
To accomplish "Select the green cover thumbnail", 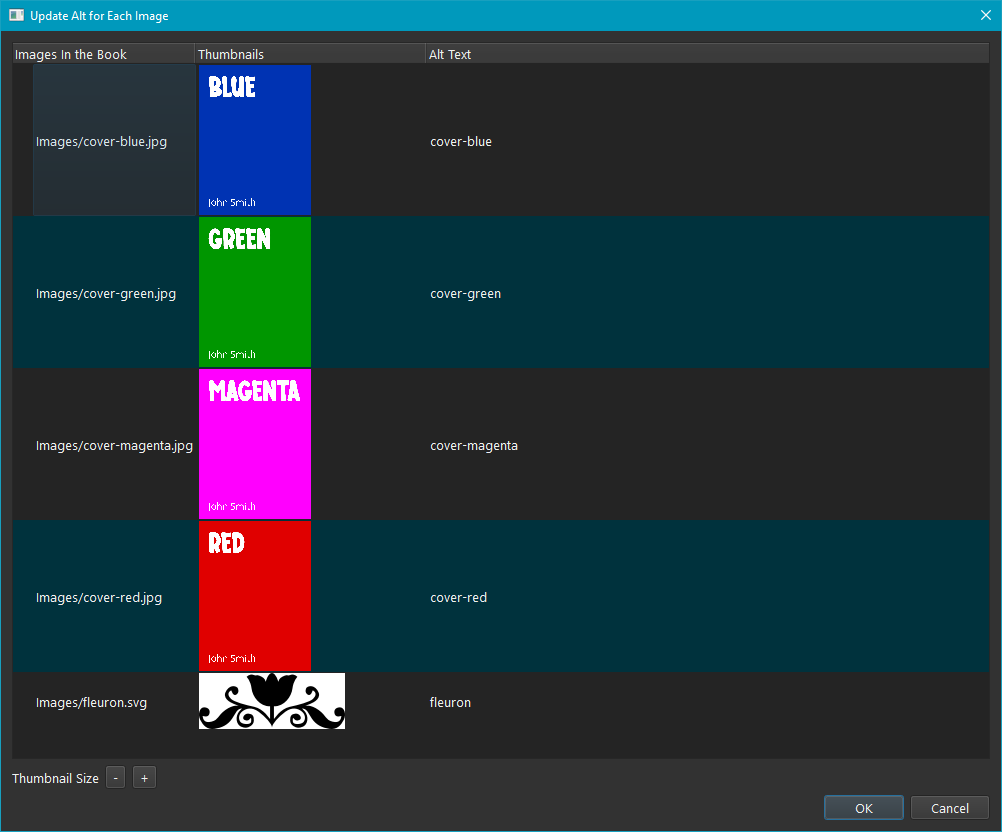I will click(x=255, y=292).
